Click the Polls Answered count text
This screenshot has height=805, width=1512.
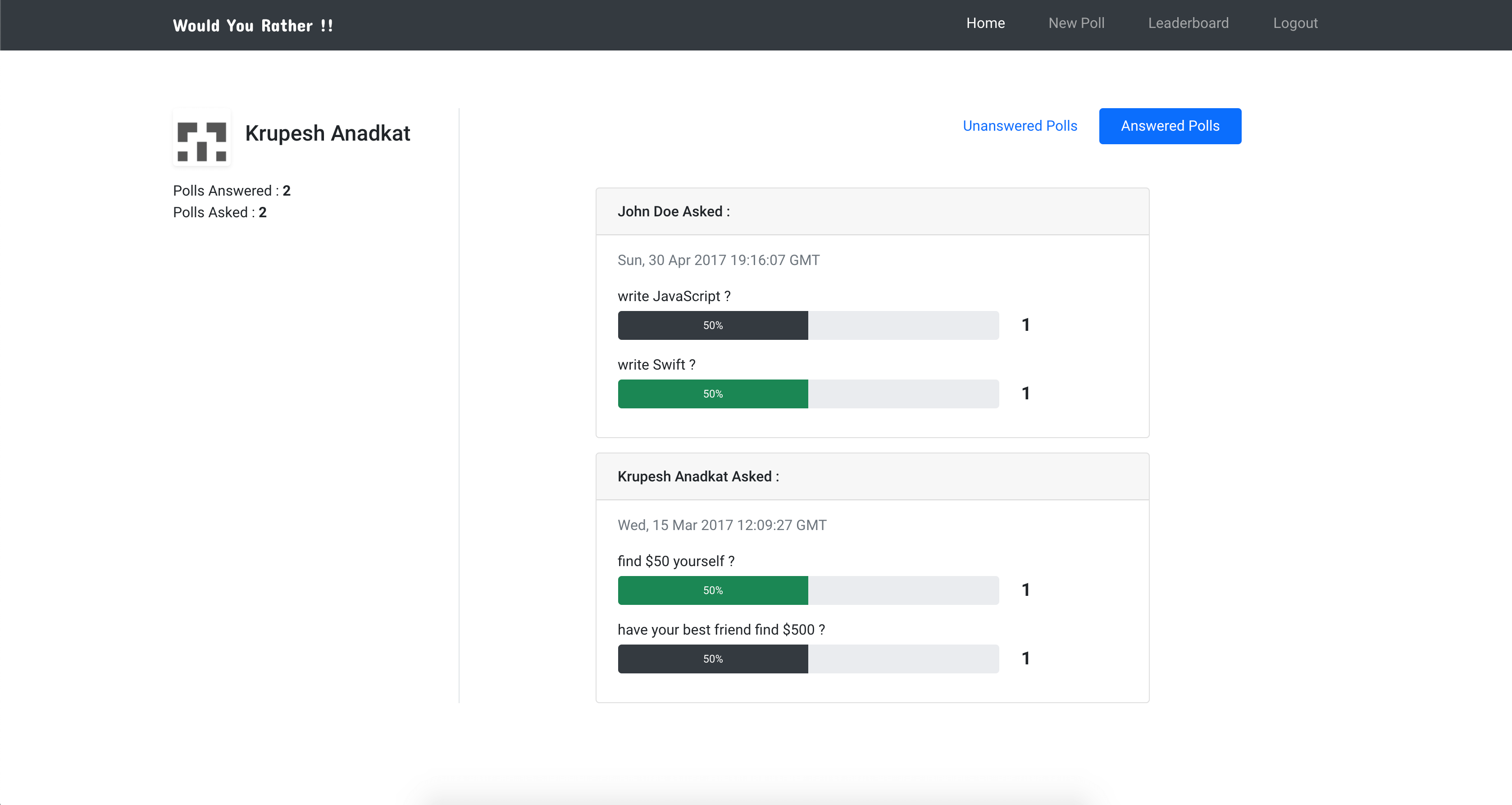(231, 191)
